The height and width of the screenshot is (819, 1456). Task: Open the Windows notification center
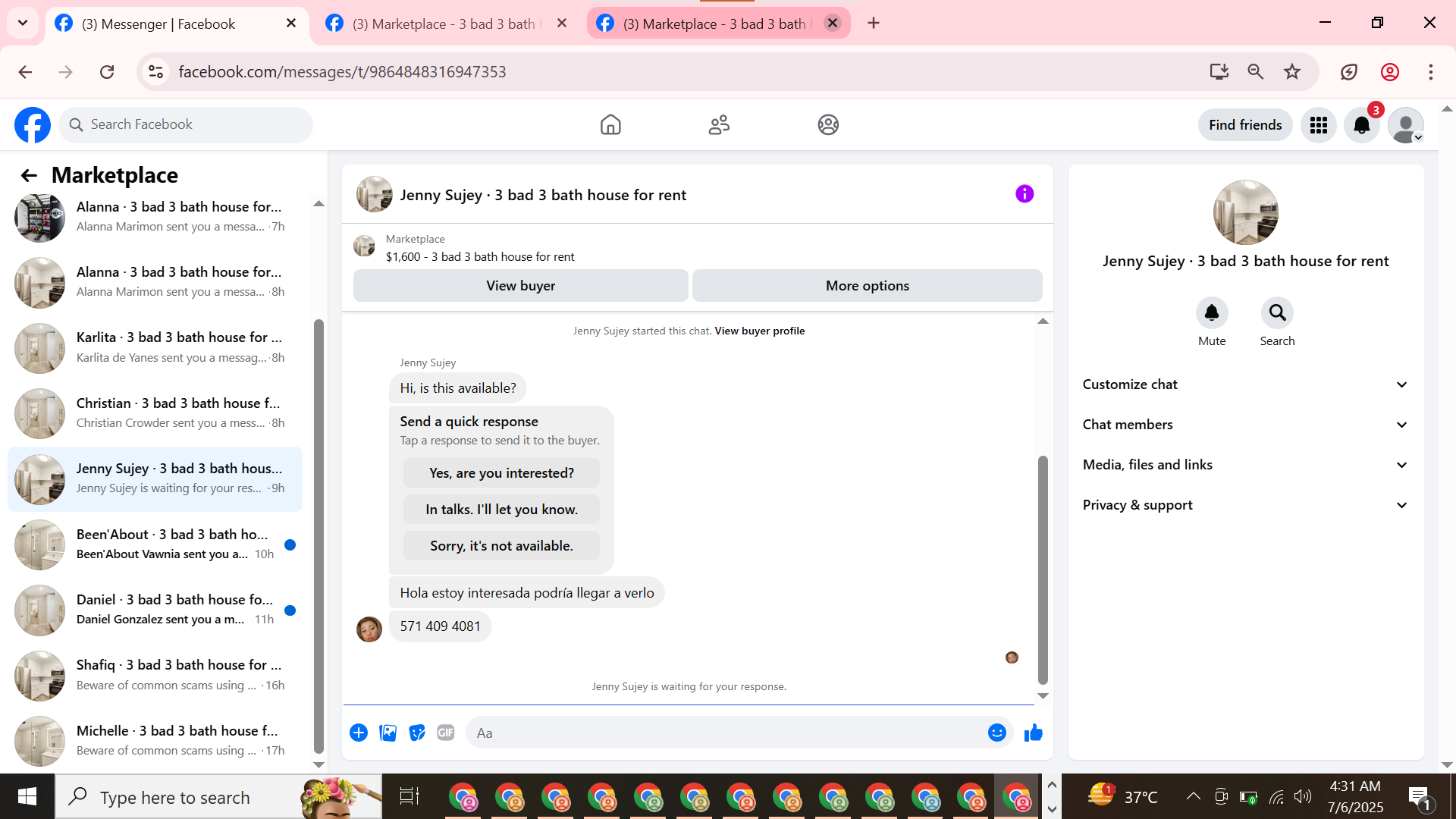click(x=1420, y=797)
